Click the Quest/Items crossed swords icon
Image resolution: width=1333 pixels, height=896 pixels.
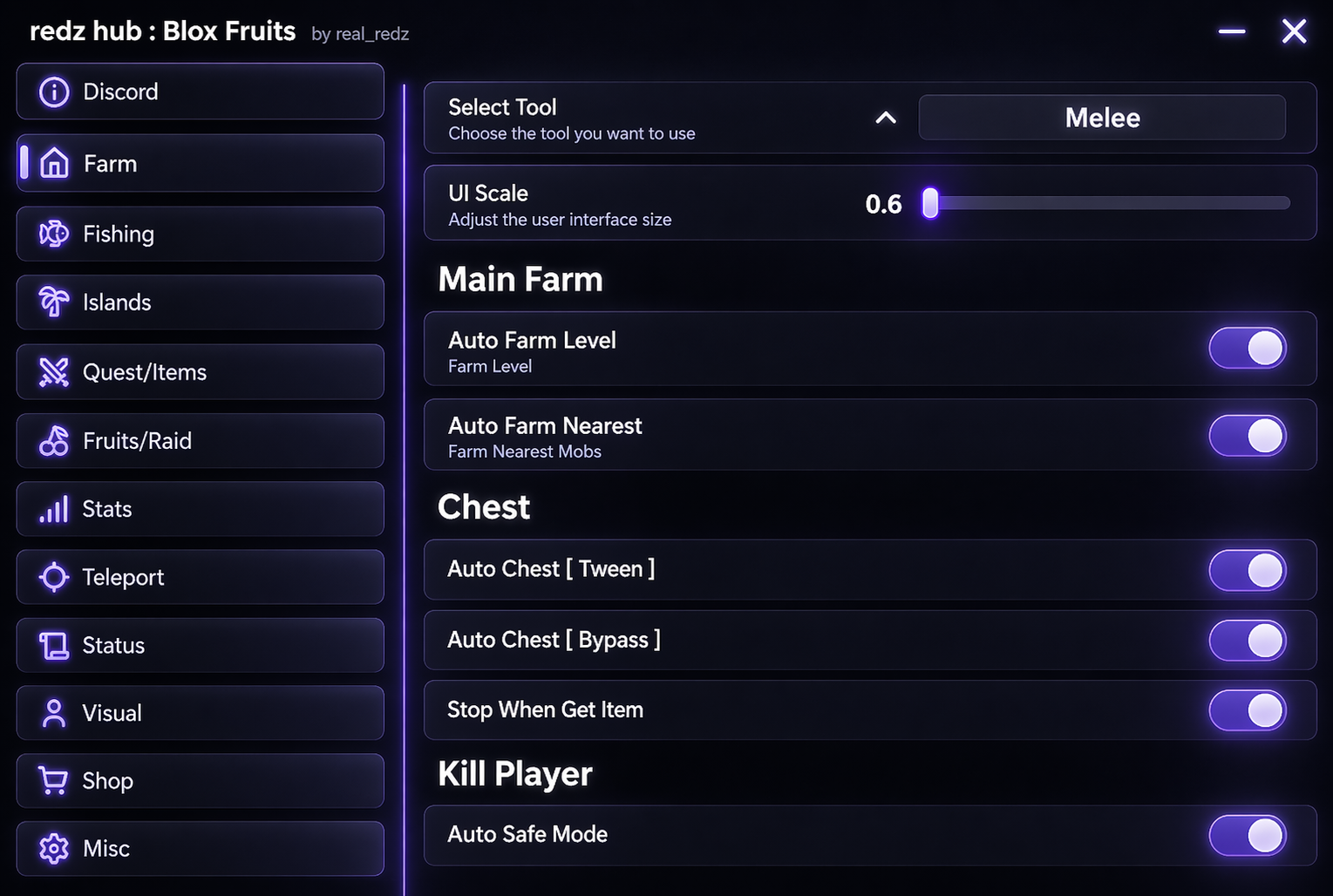click(x=54, y=372)
